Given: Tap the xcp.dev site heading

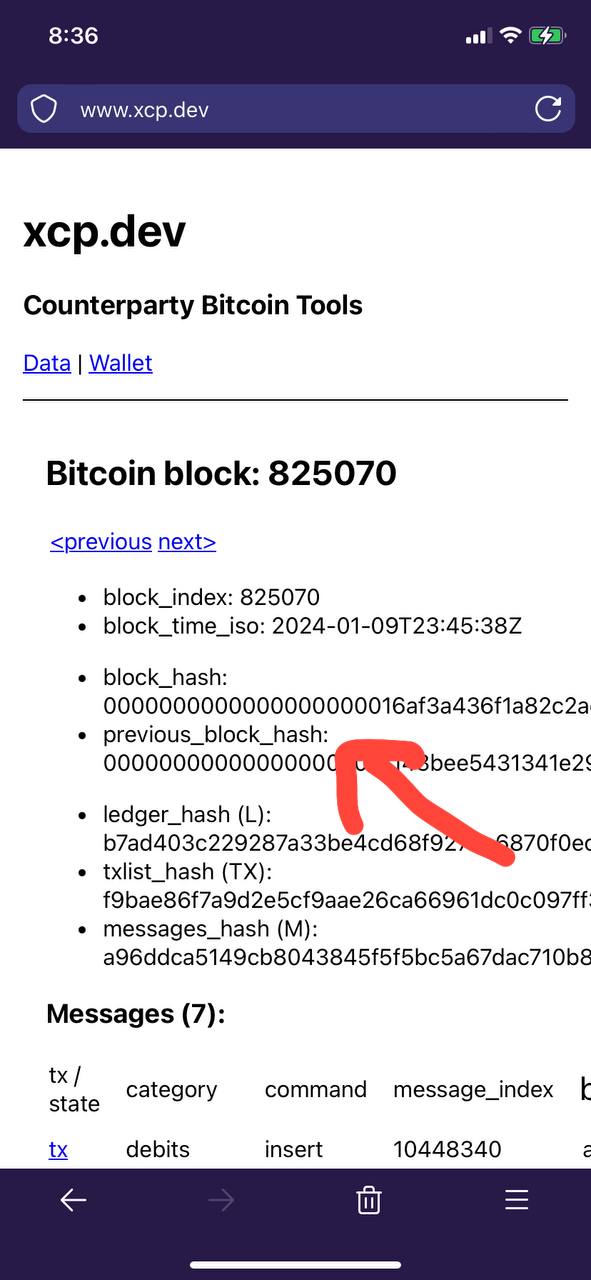Looking at the screenshot, I should pyautogui.click(x=105, y=232).
